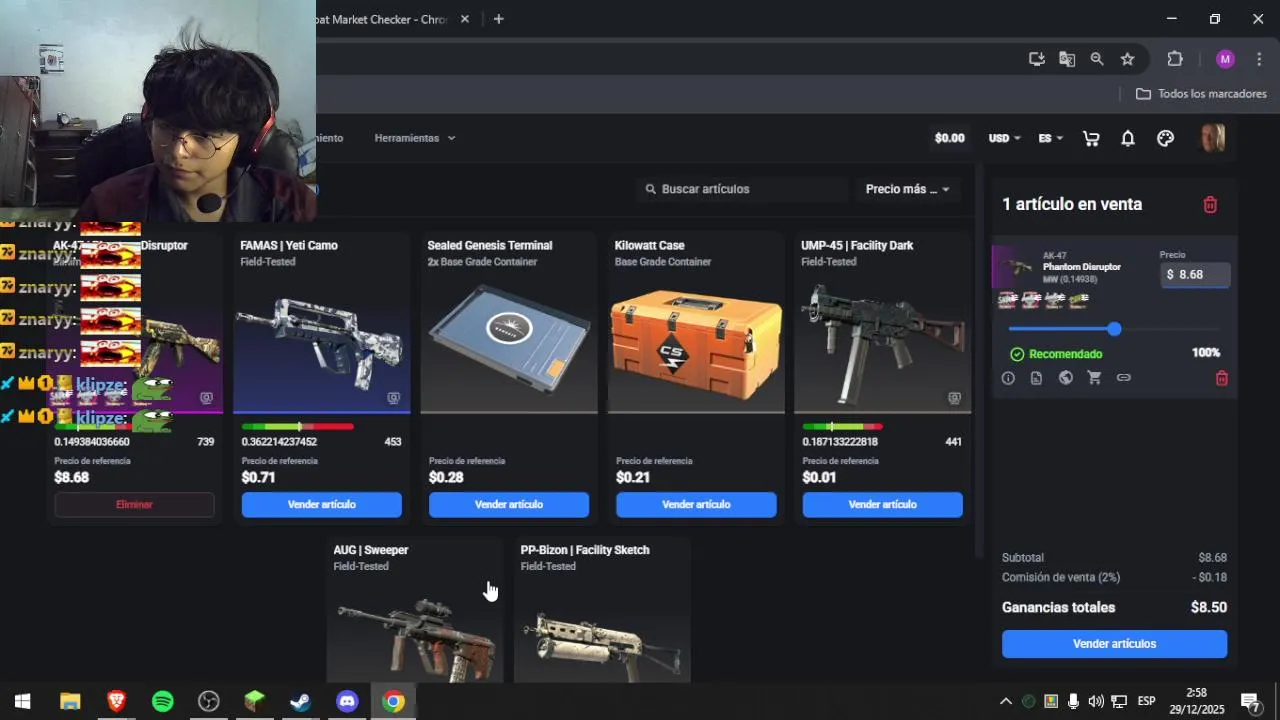Click the cart icon in AK-47 listing

(1094, 378)
